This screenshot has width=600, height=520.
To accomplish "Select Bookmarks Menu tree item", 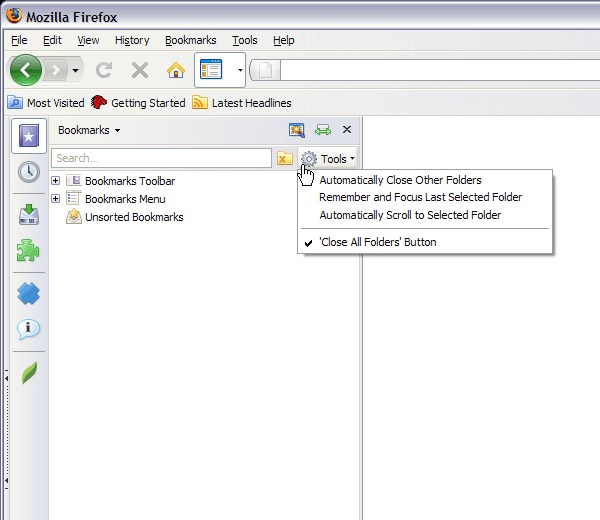I will [x=116, y=199].
